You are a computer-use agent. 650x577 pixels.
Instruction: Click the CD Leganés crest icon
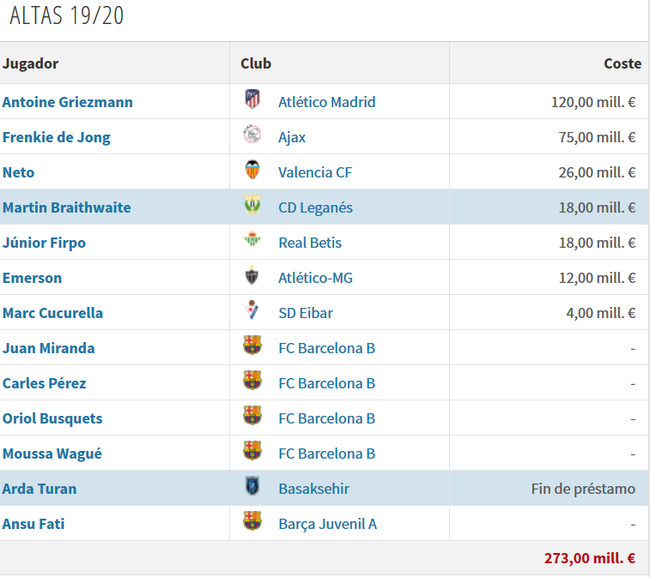pos(252,205)
